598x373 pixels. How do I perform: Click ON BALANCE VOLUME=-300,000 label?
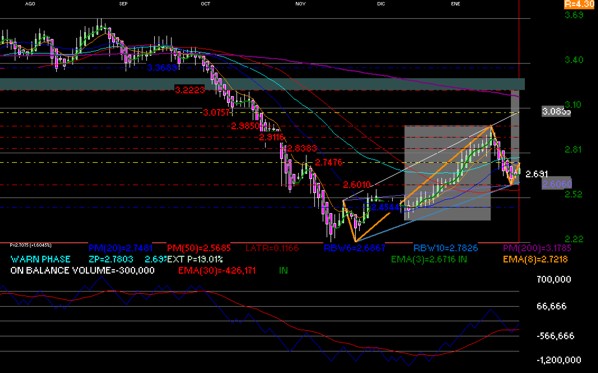point(82,271)
